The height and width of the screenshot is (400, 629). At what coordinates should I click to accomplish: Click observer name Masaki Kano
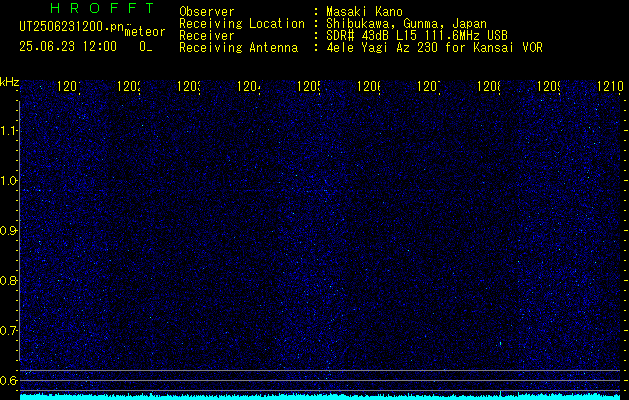364,12
